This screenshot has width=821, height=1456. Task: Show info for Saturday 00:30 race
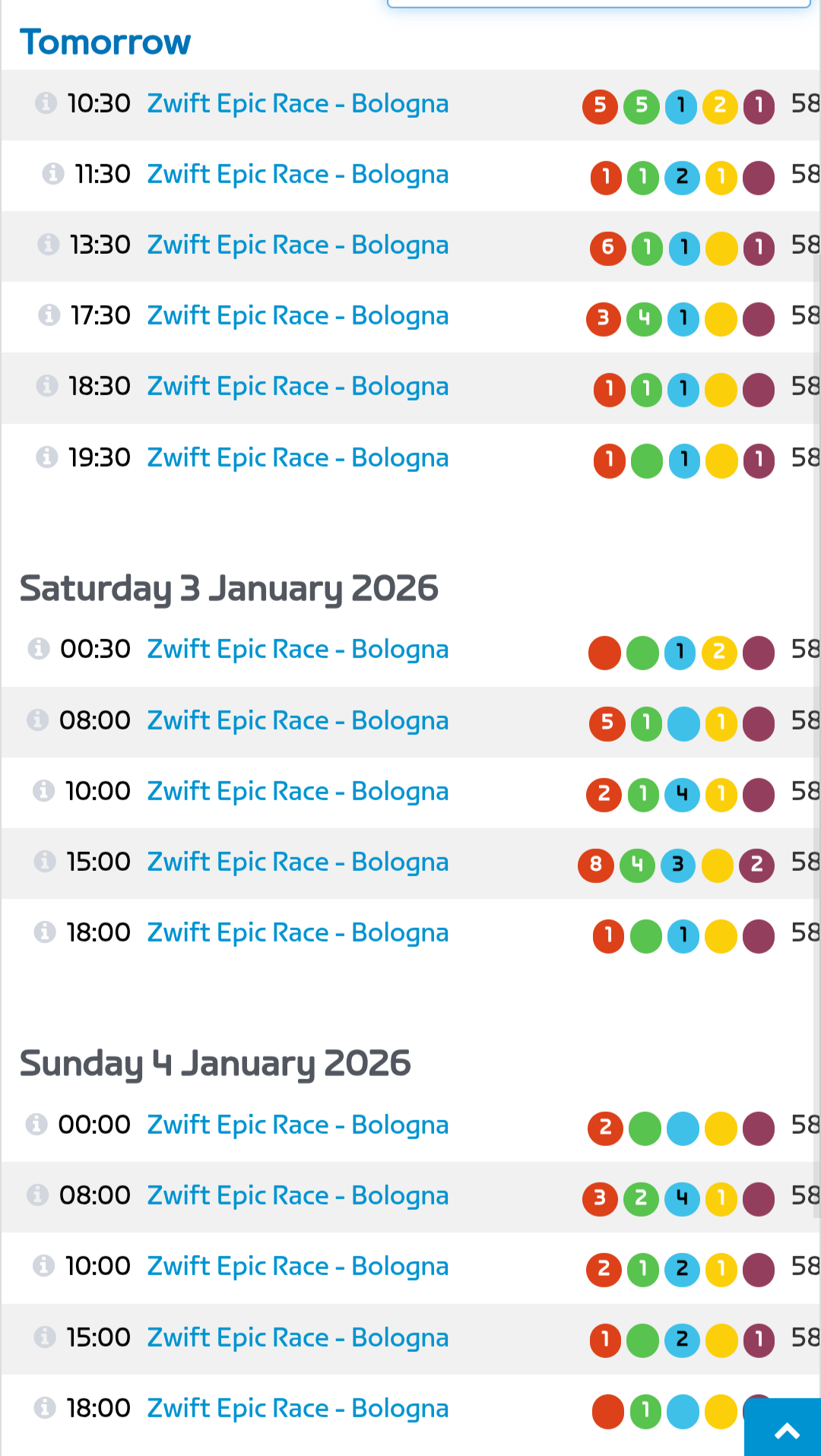(39, 649)
